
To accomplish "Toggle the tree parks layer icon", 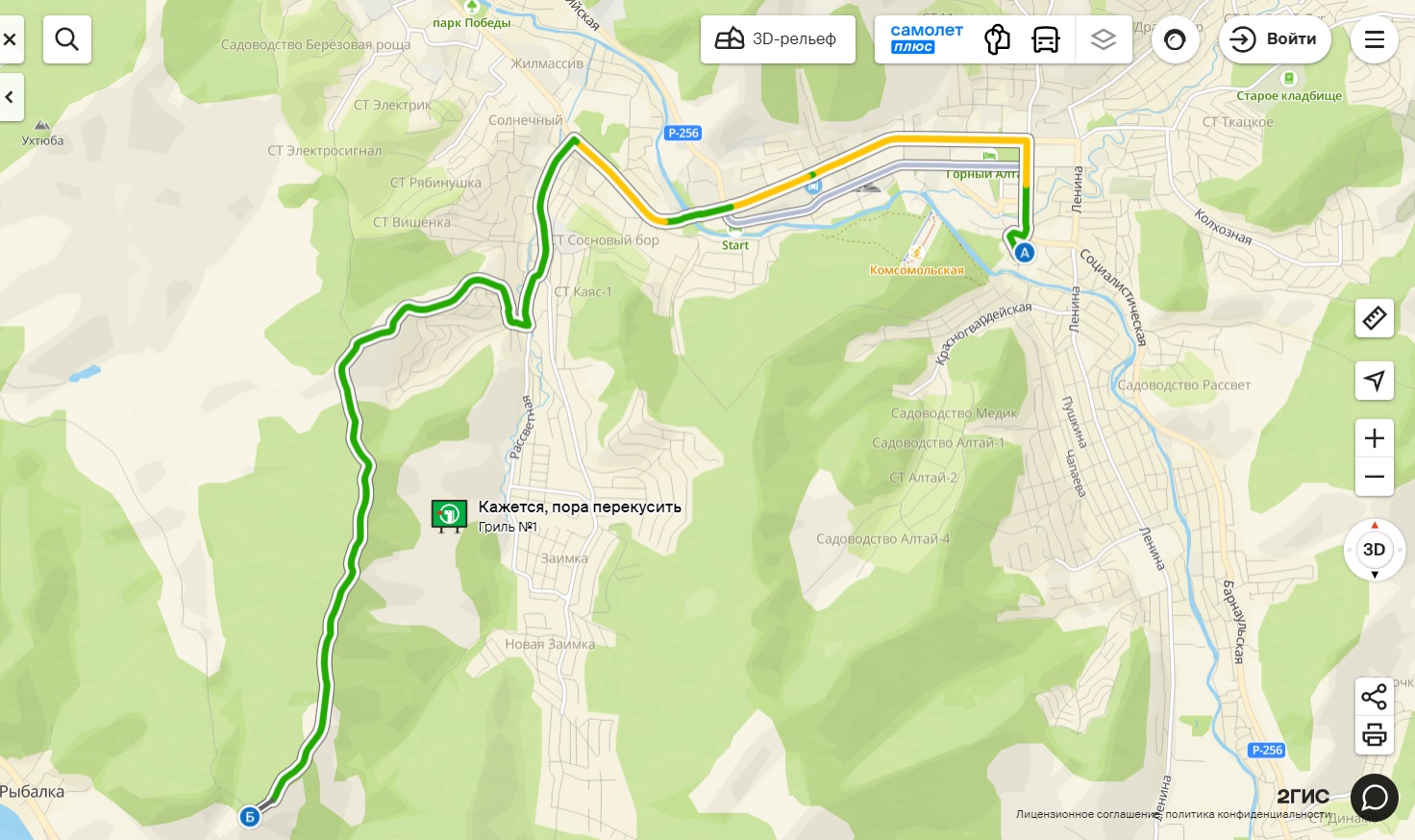I will (x=998, y=39).
